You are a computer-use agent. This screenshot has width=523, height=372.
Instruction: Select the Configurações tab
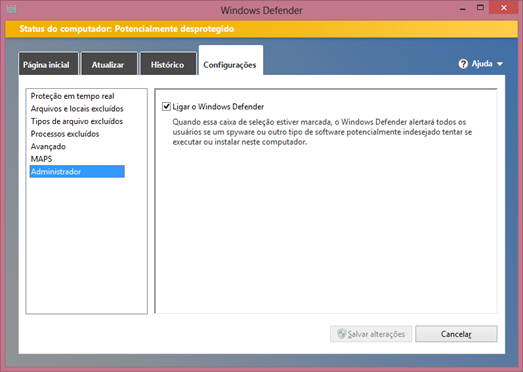click(231, 61)
